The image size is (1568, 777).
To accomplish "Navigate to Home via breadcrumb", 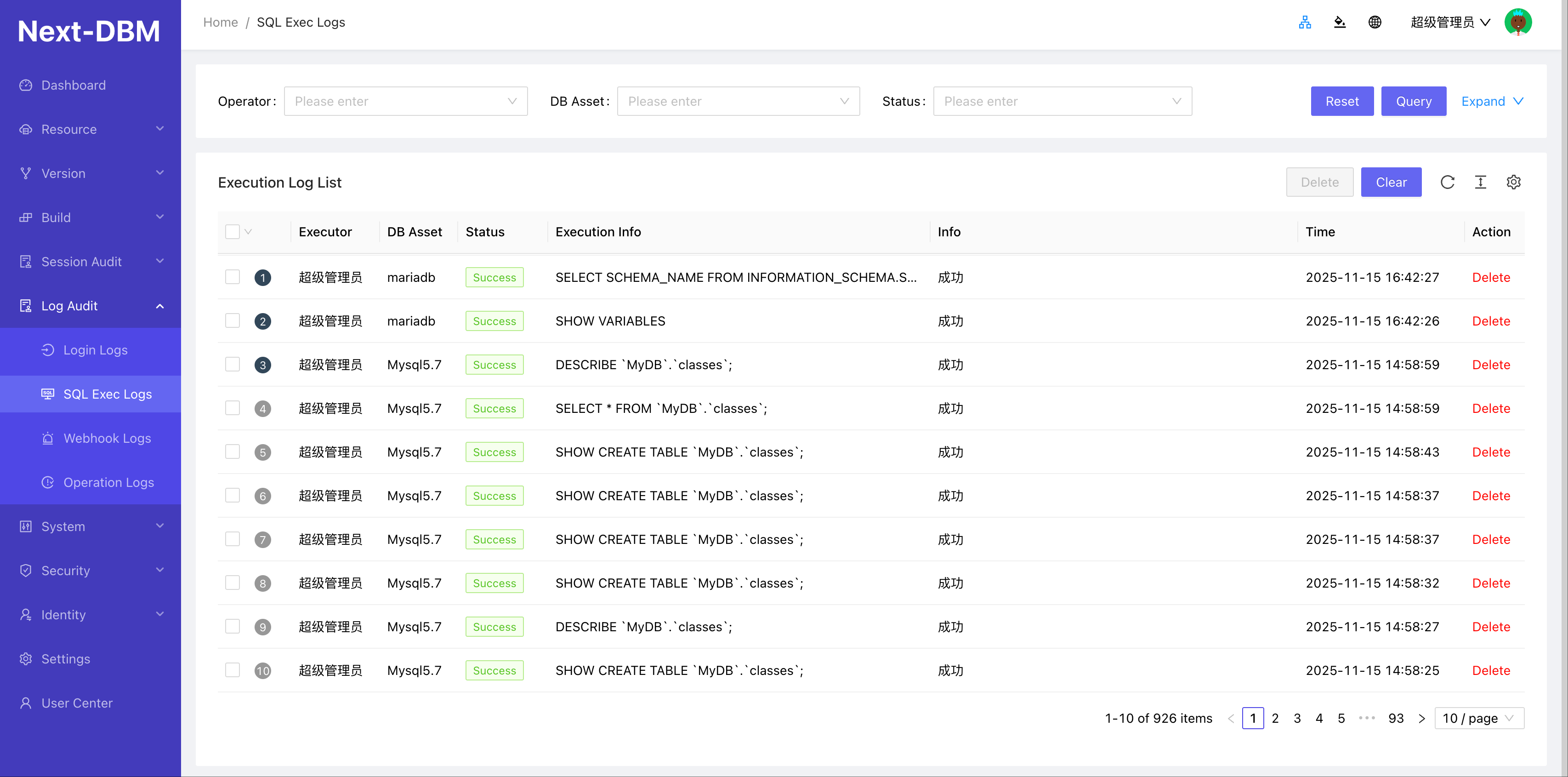I will 220,22.
